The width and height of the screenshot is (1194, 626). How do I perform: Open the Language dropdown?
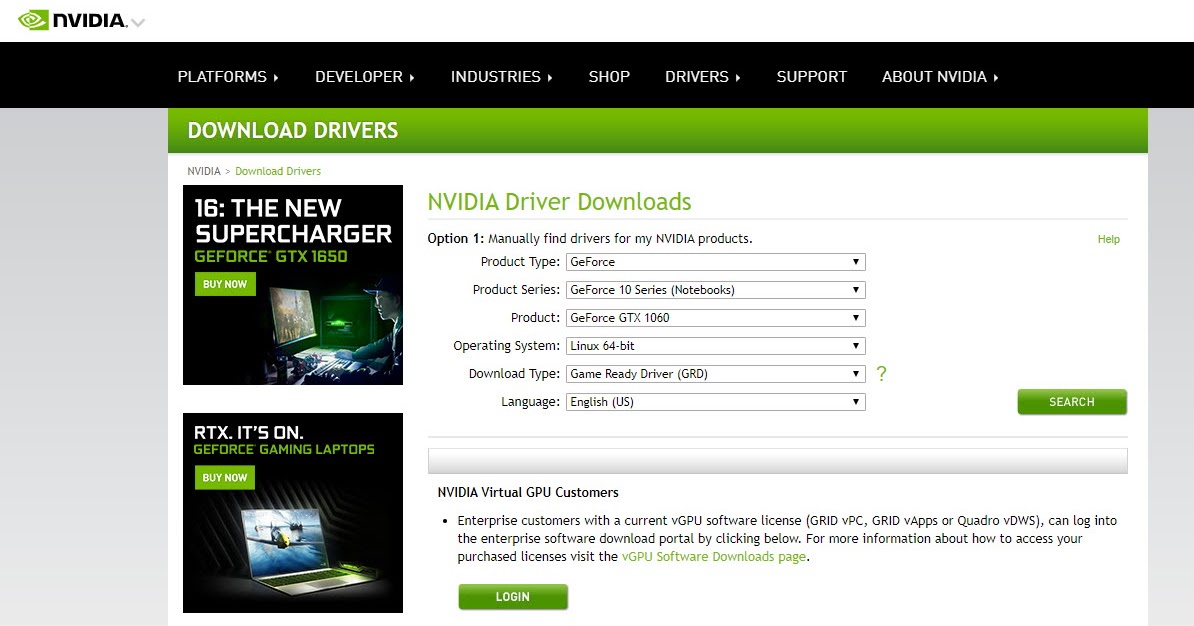716,402
